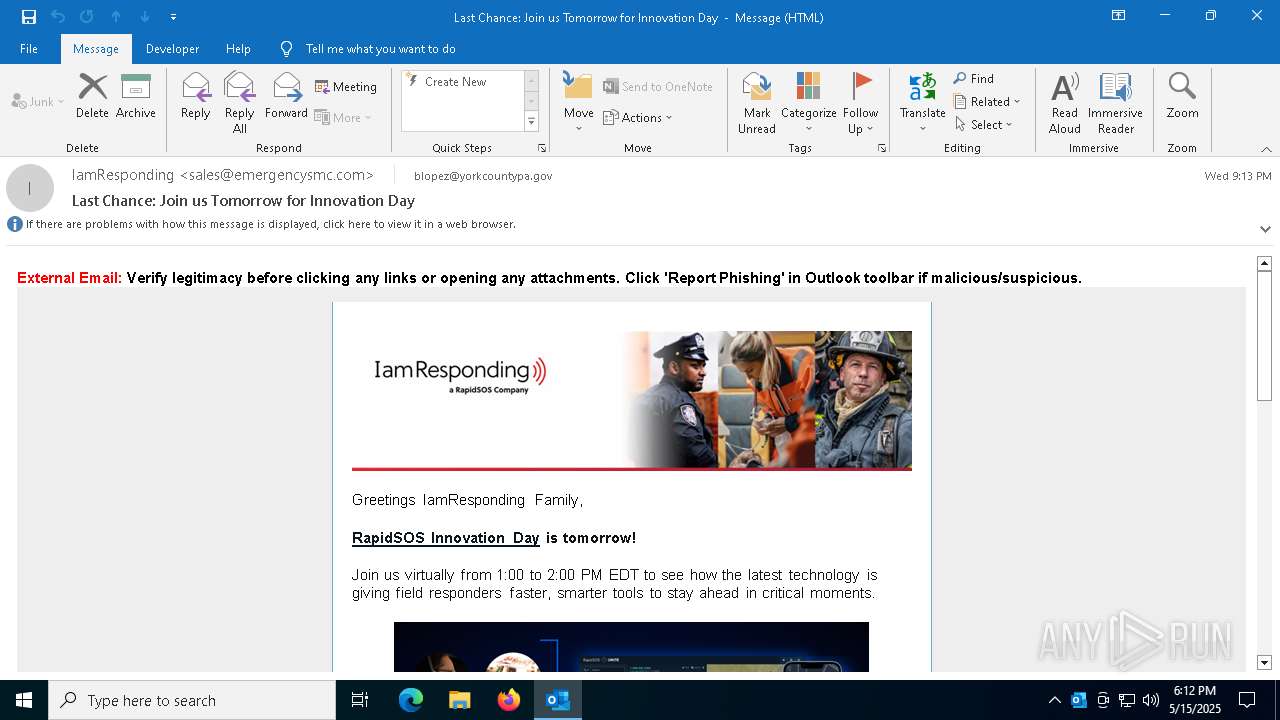1280x720 pixels.
Task: Open the Select dropdown
Action: [984, 124]
